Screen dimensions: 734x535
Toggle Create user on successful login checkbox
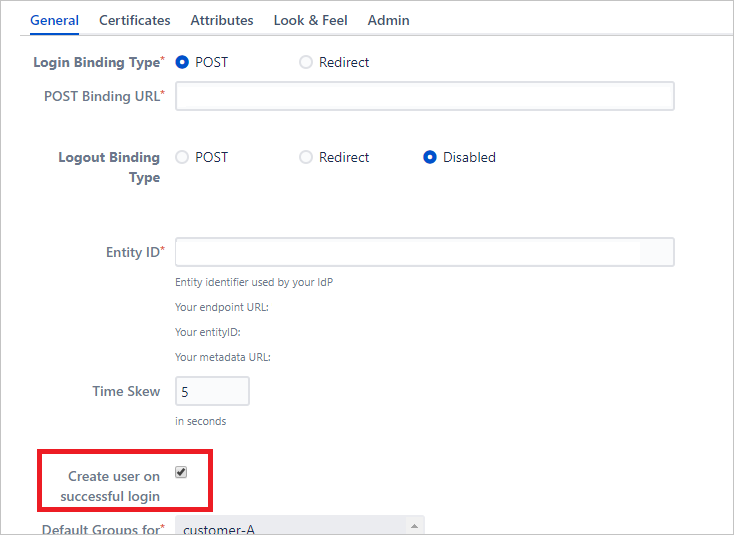181,472
